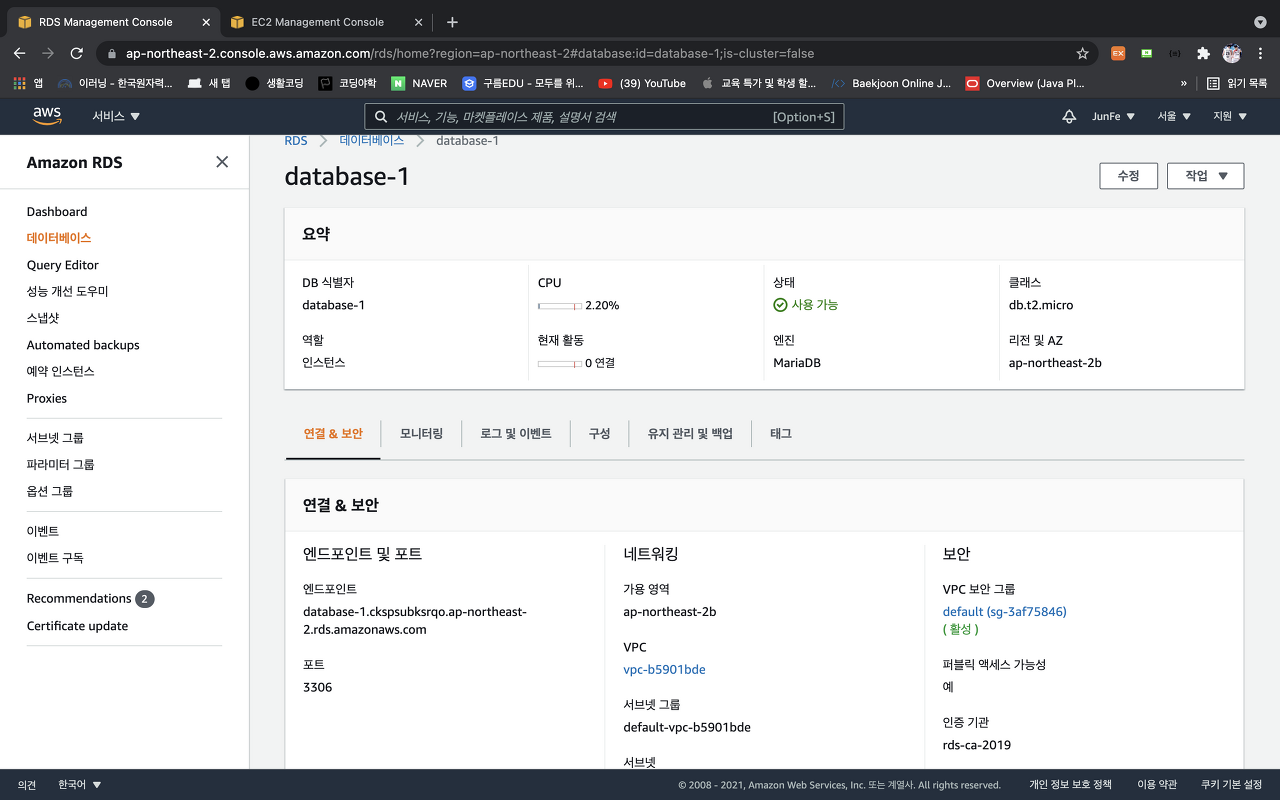
Task: Click the CPU usage progress bar
Action: [x=560, y=306]
